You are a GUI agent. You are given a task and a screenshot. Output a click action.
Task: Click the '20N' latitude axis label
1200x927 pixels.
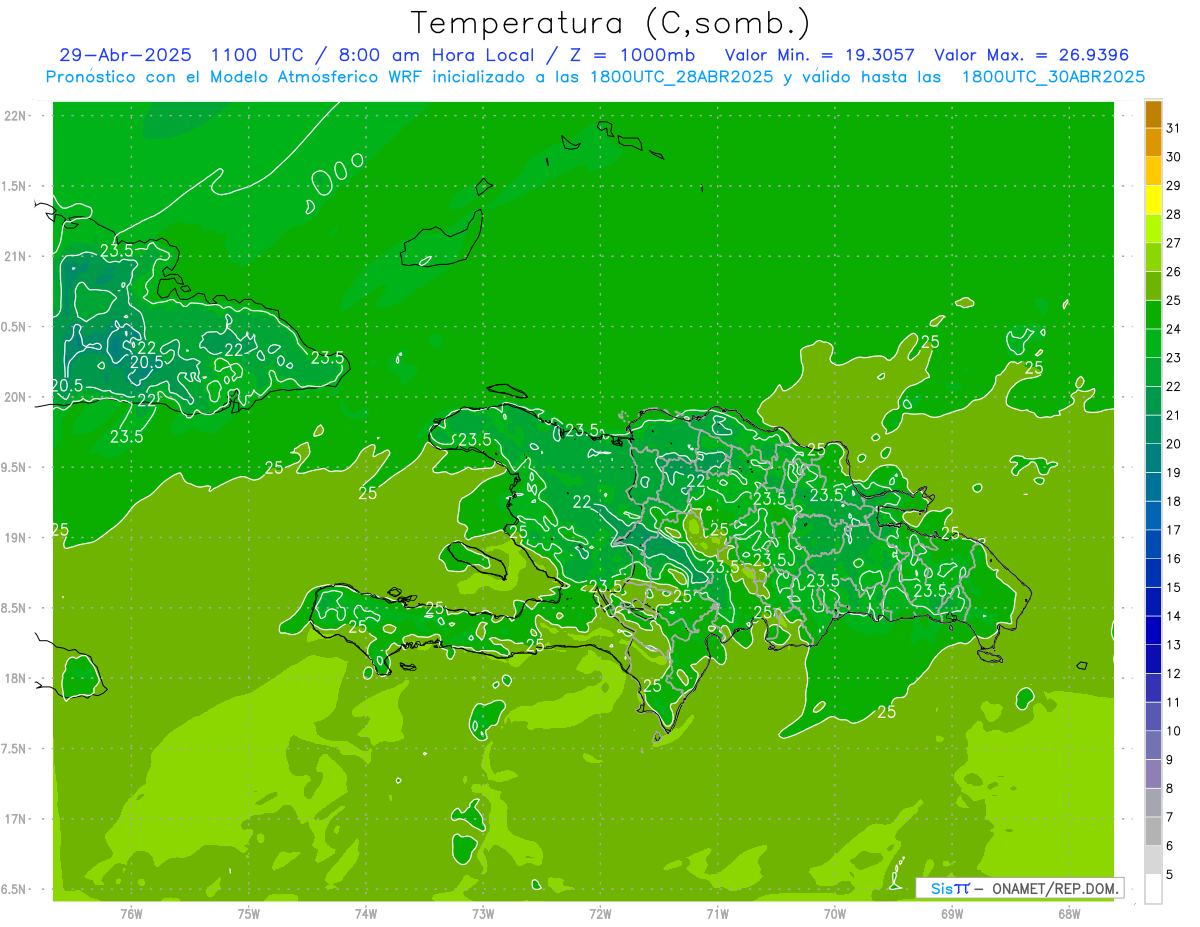17,397
